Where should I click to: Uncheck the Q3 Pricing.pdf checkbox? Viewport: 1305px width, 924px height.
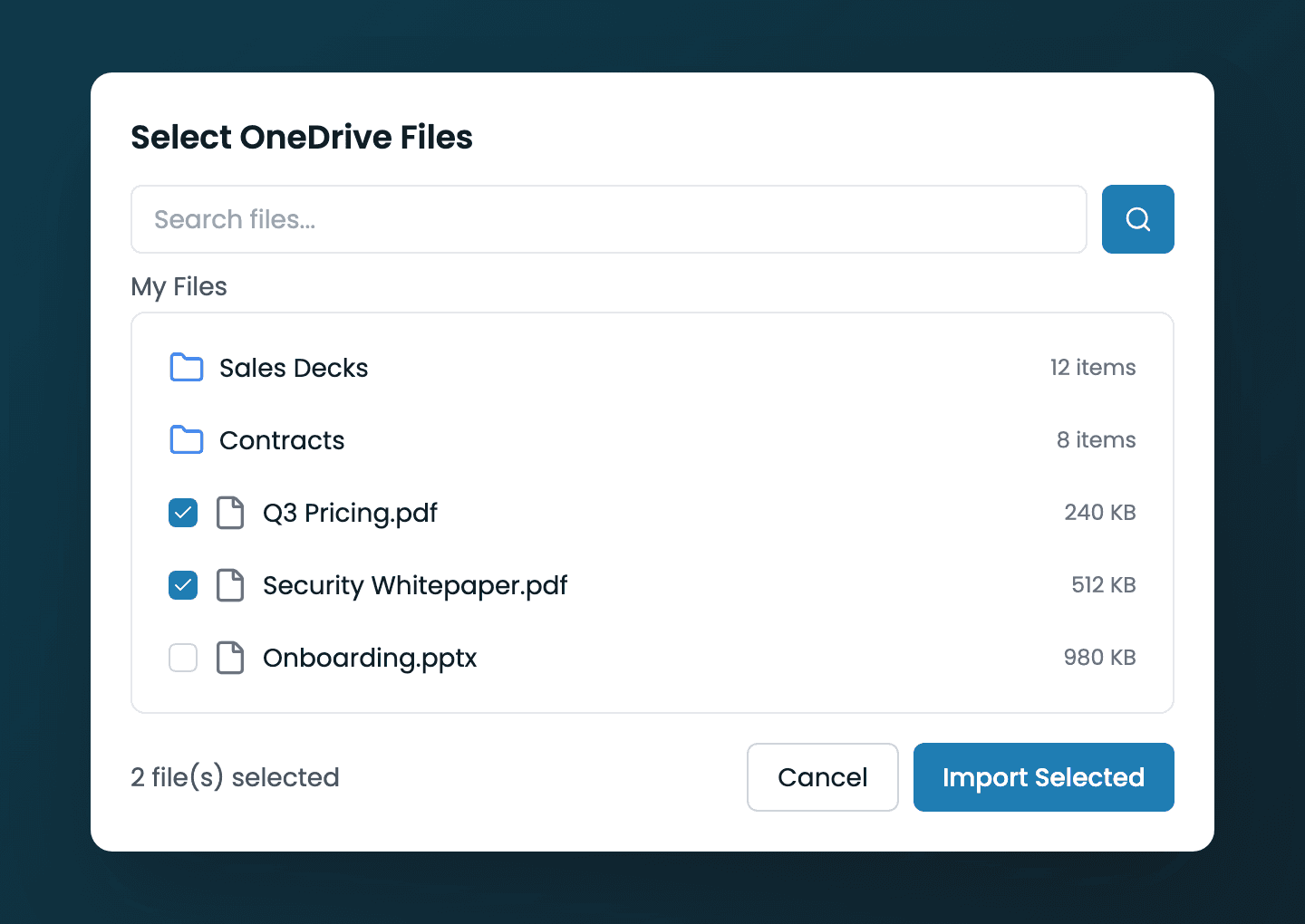(x=183, y=513)
